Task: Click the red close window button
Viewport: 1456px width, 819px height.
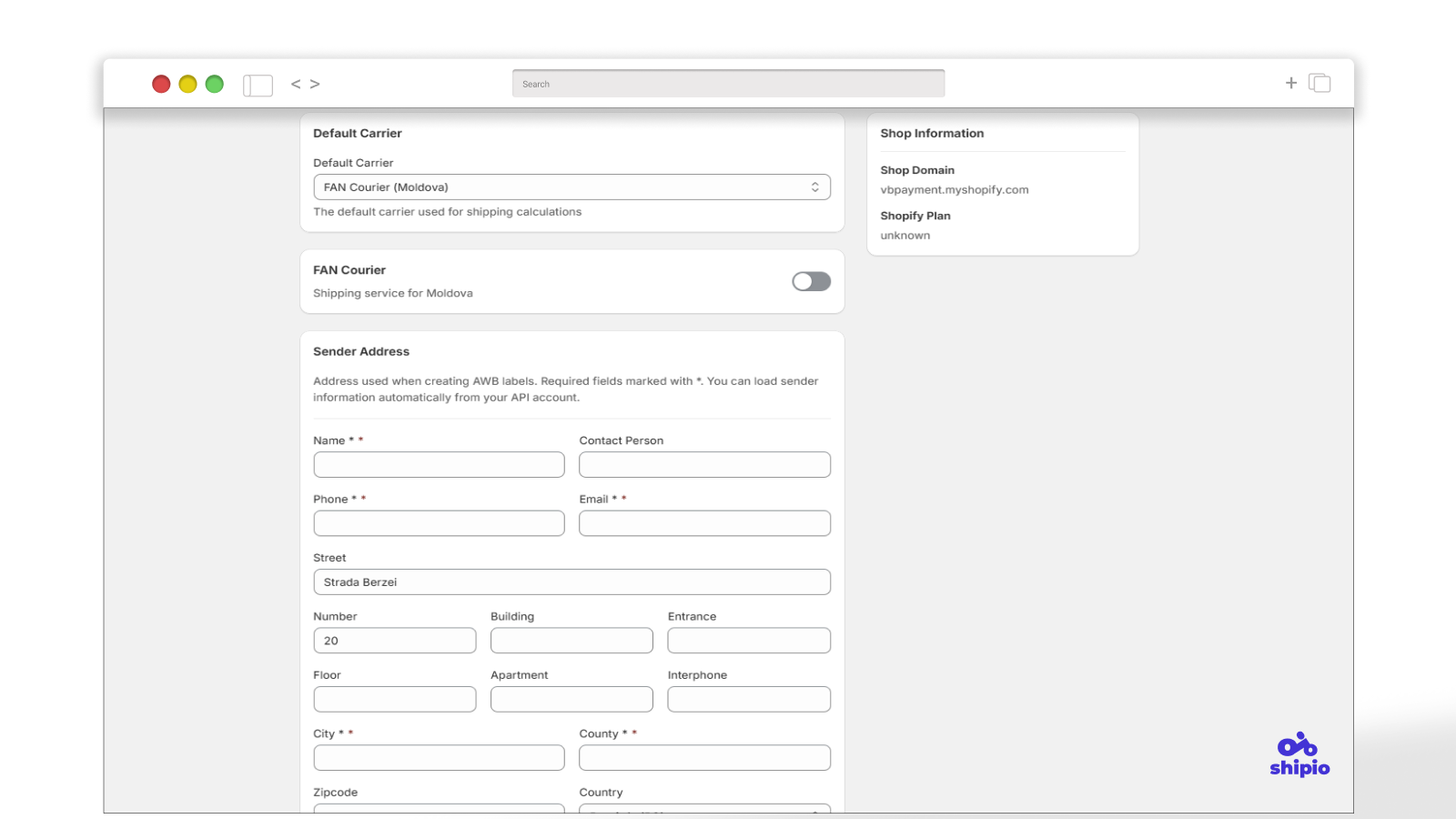Action: (161, 84)
